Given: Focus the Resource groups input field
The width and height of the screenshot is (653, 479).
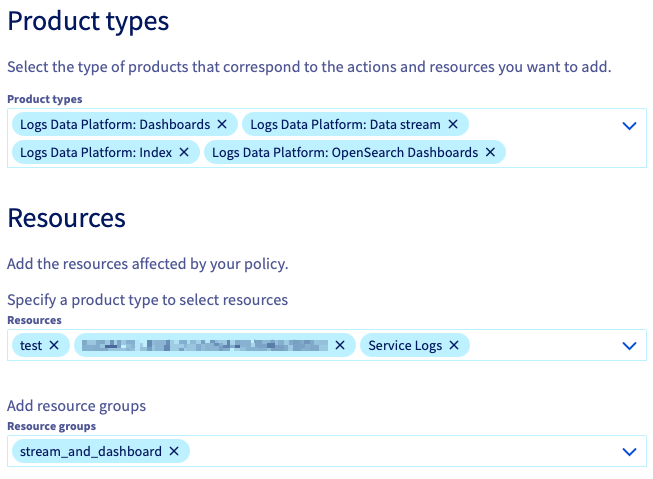Looking at the screenshot, I should click(x=327, y=451).
